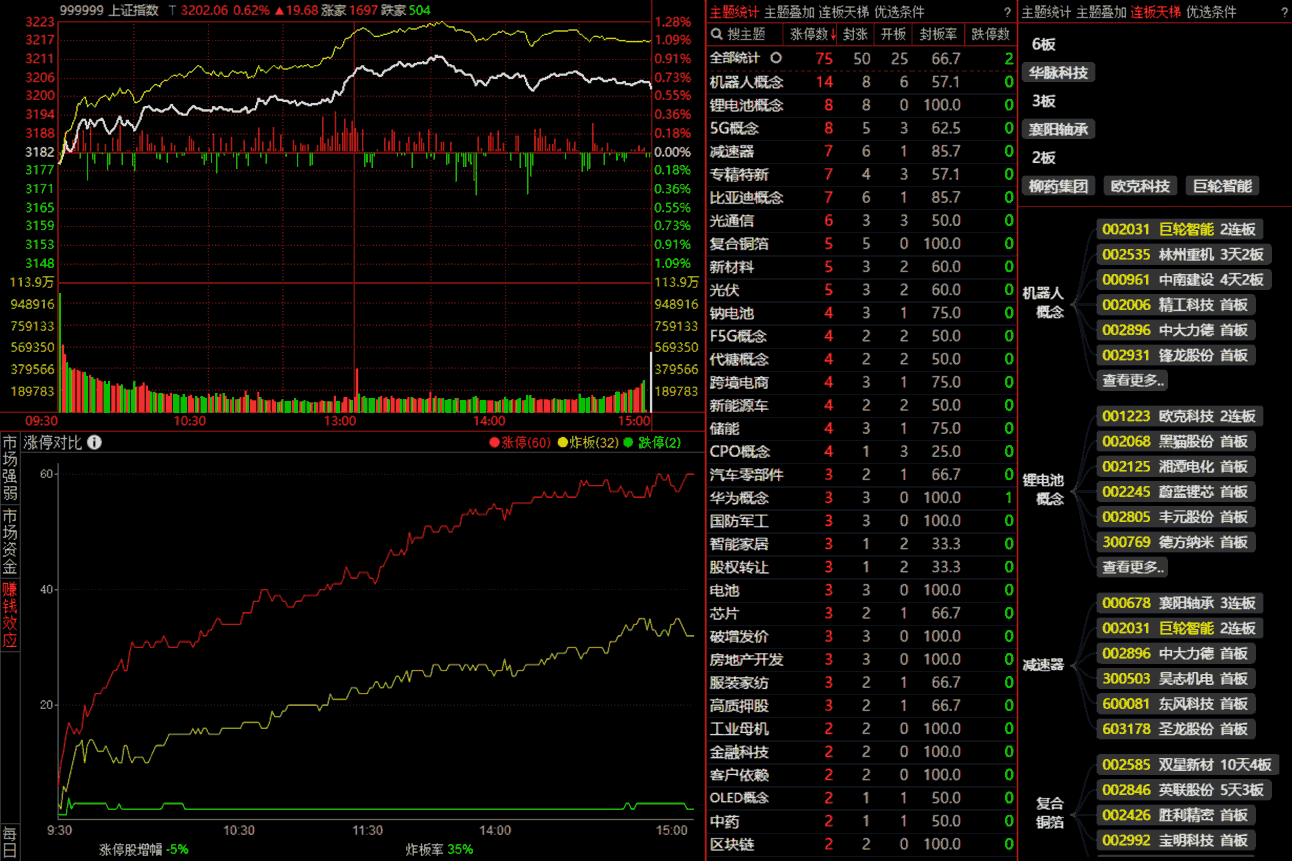Open 主题统计 tab in right panel
The height and width of the screenshot is (861, 1292).
pos(1046,12)
